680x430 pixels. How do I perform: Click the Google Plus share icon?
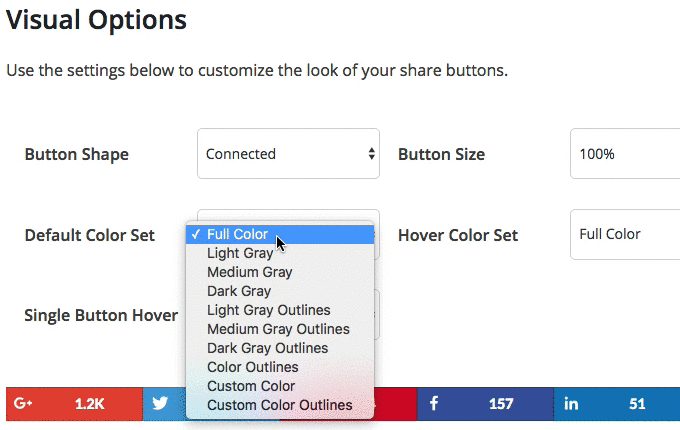click(x=23, y=404)
